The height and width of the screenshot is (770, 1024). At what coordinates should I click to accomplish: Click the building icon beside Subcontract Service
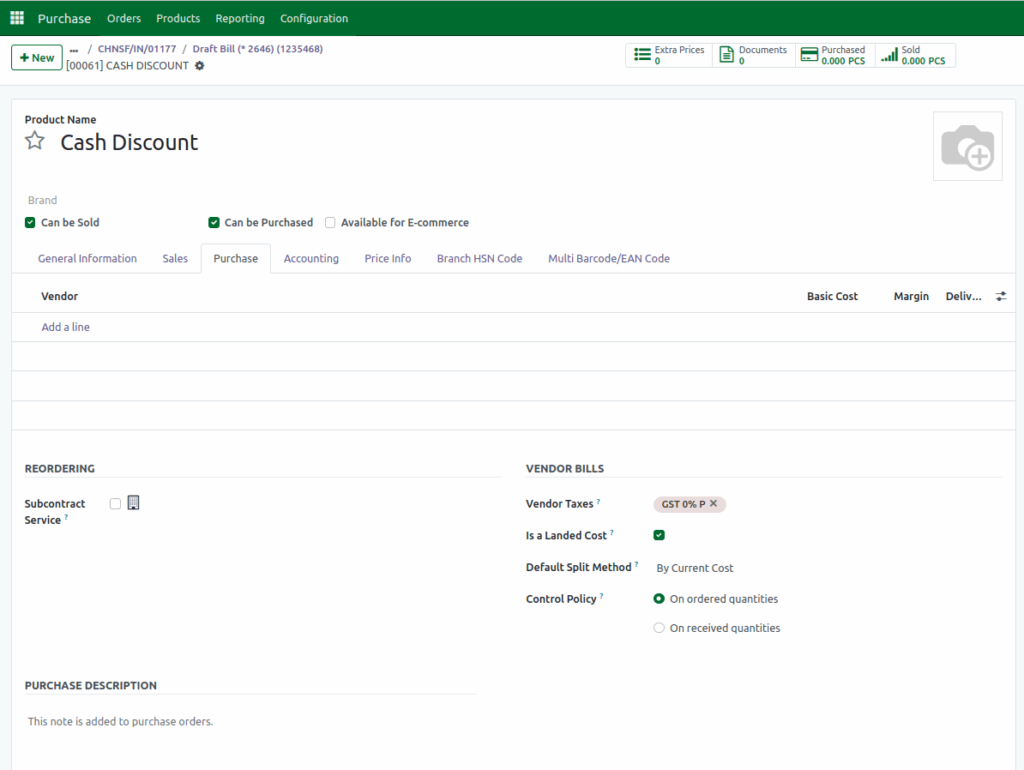click(133, 503)
